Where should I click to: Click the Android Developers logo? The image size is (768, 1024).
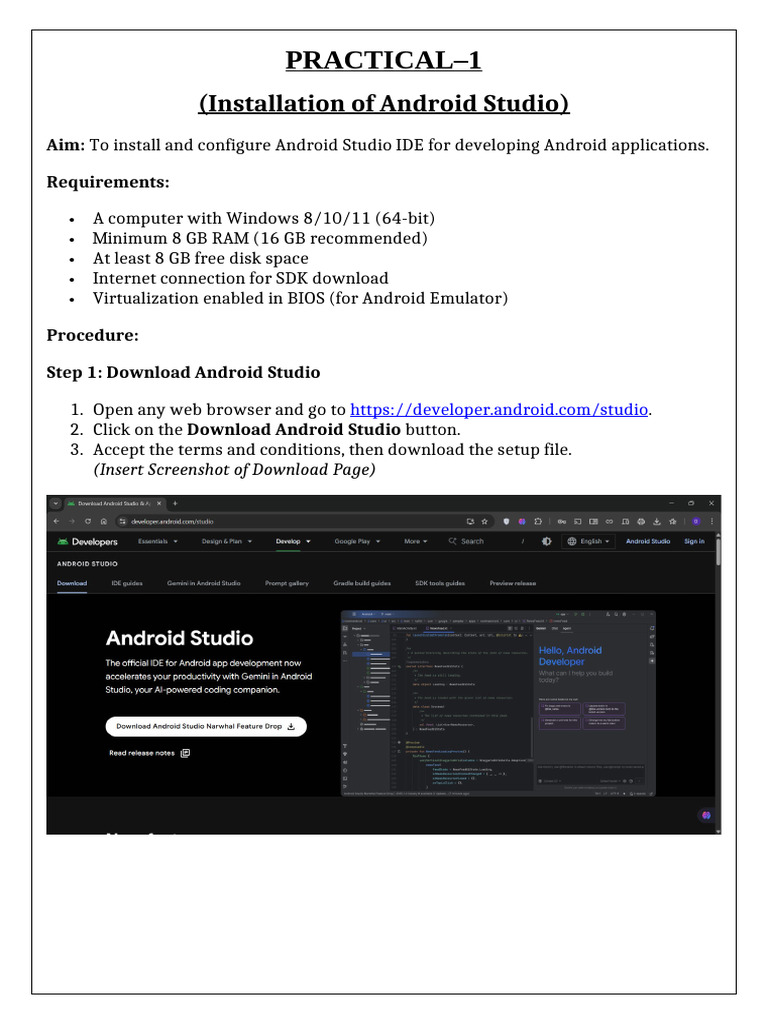point(88,541)
